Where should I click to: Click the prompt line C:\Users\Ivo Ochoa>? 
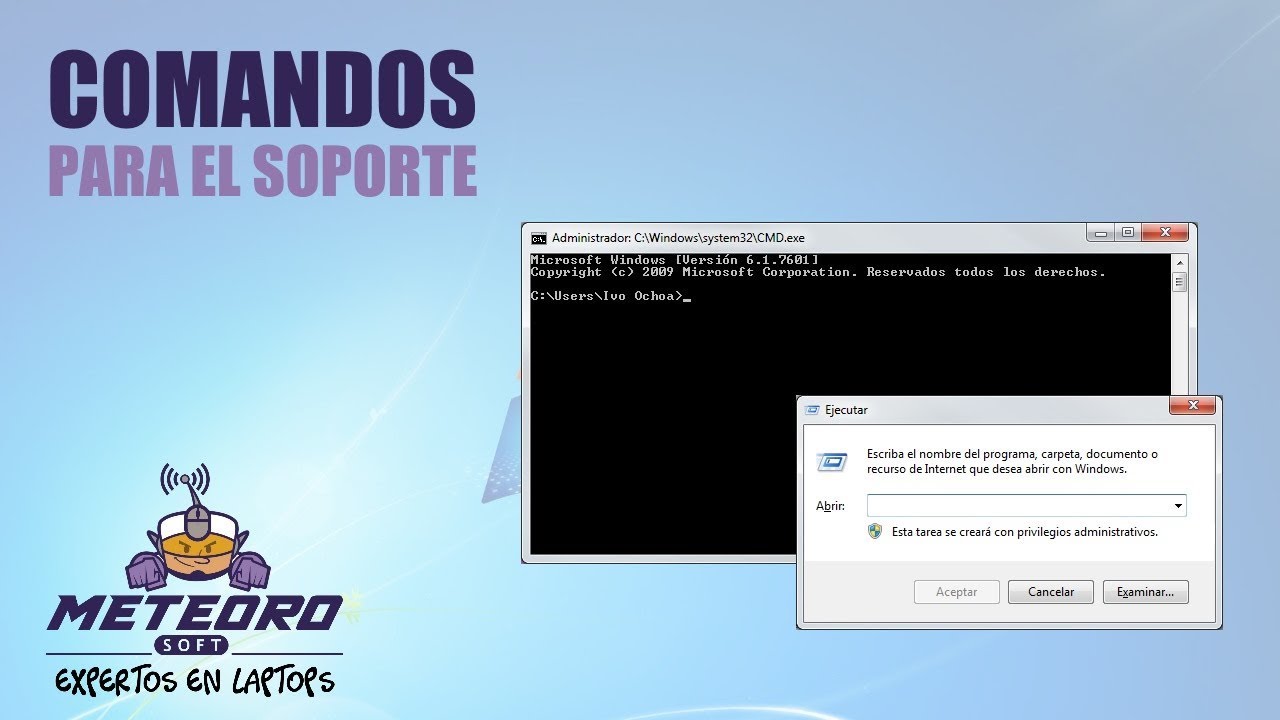point(607,296)
